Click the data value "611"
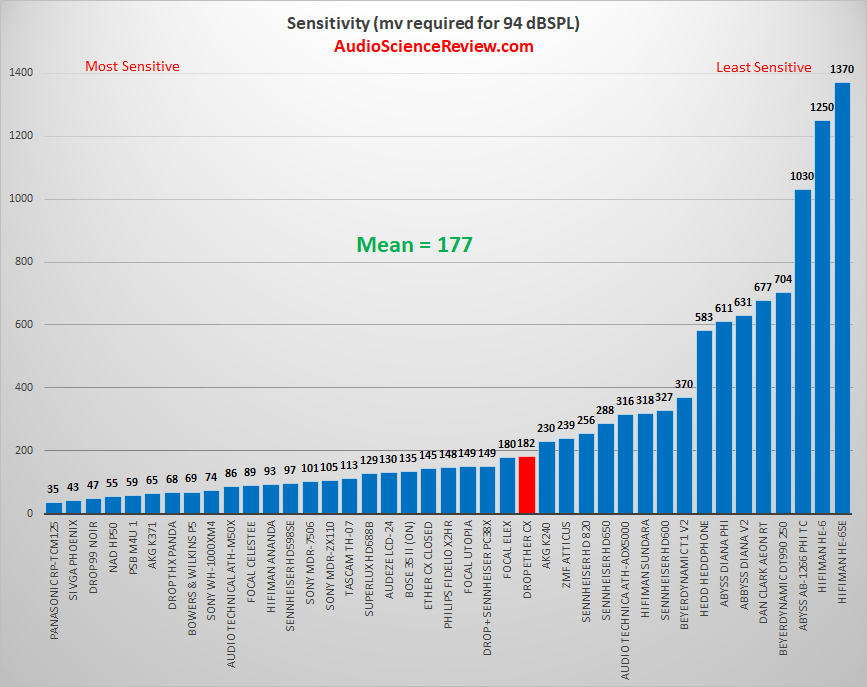 724,308
